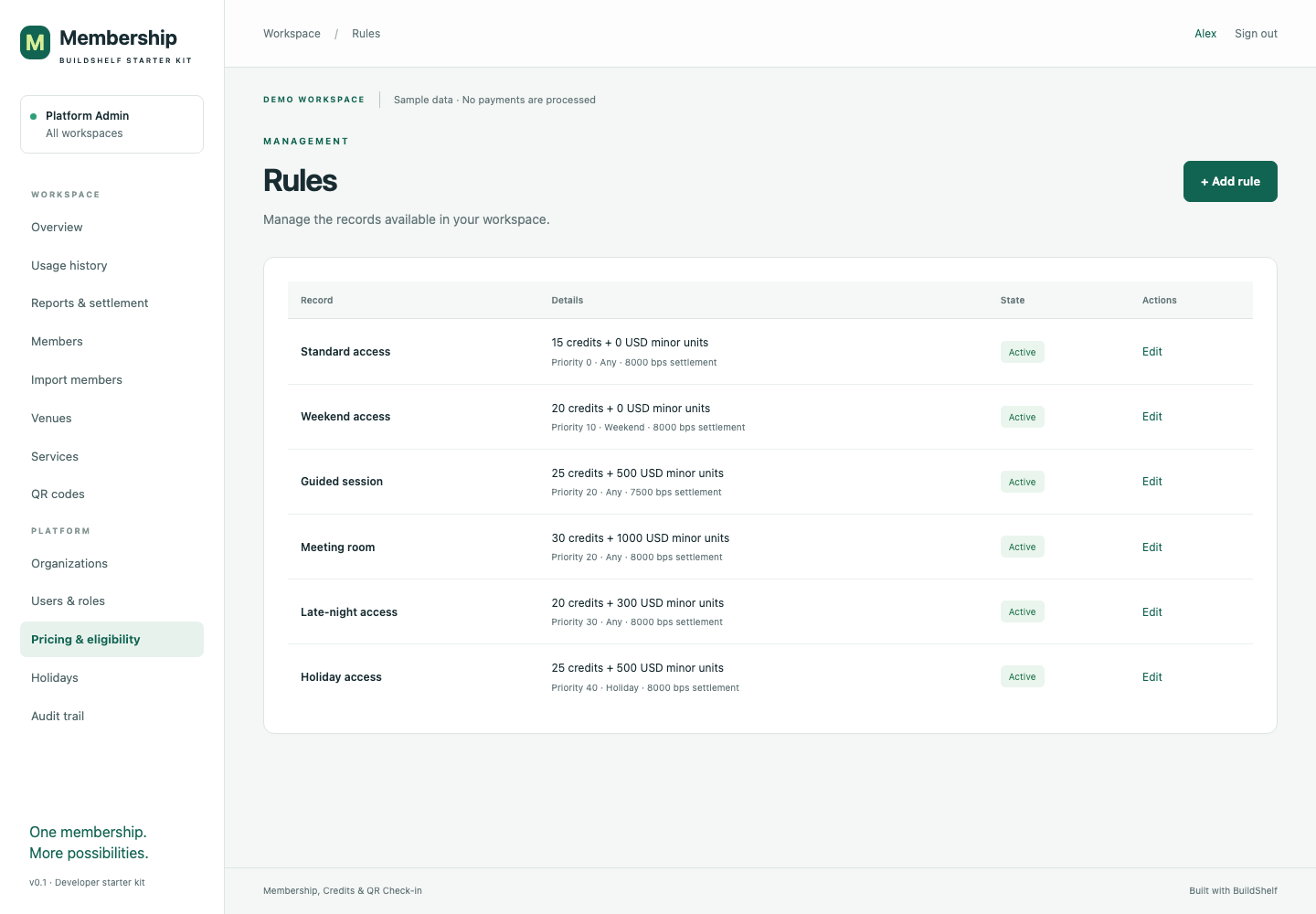1316x914 pixels.
Task: Click the green Membership M logo
Action: coord(36,42)
